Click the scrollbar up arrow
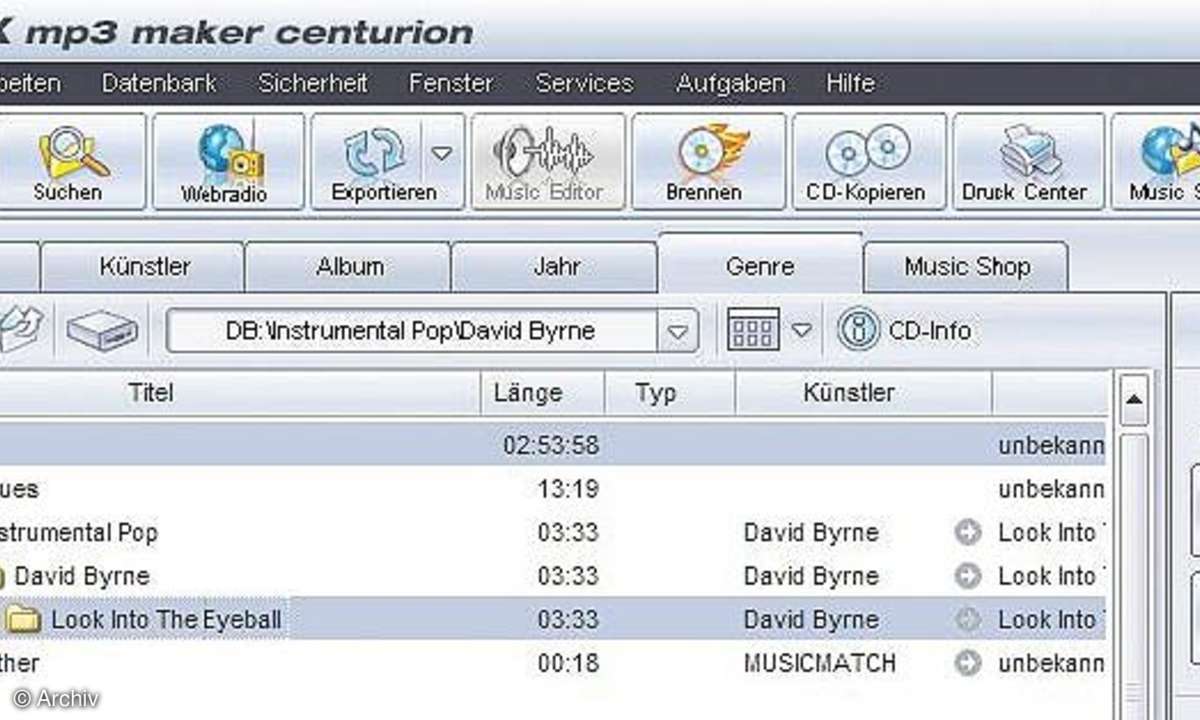This screenshot has height=720, width=1200. [1134, 402]
